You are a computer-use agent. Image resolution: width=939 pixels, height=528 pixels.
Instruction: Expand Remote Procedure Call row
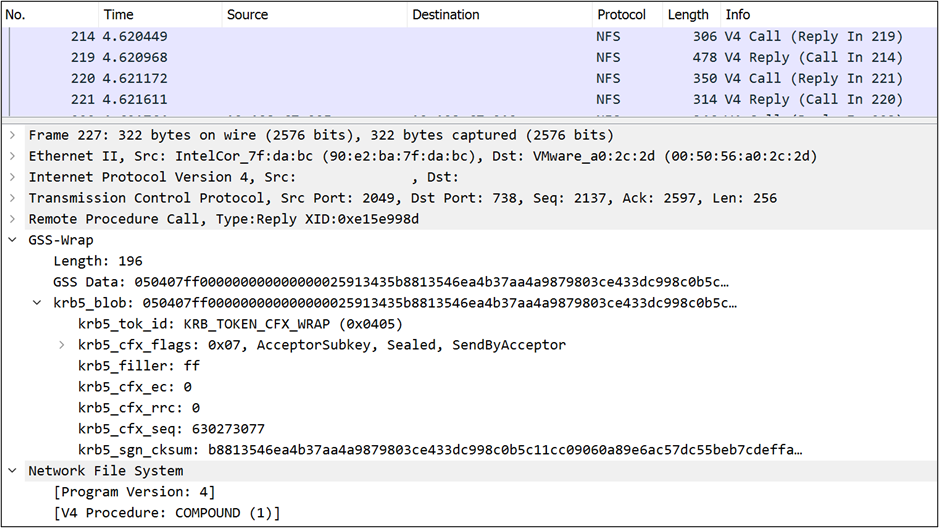click(12, 219)
